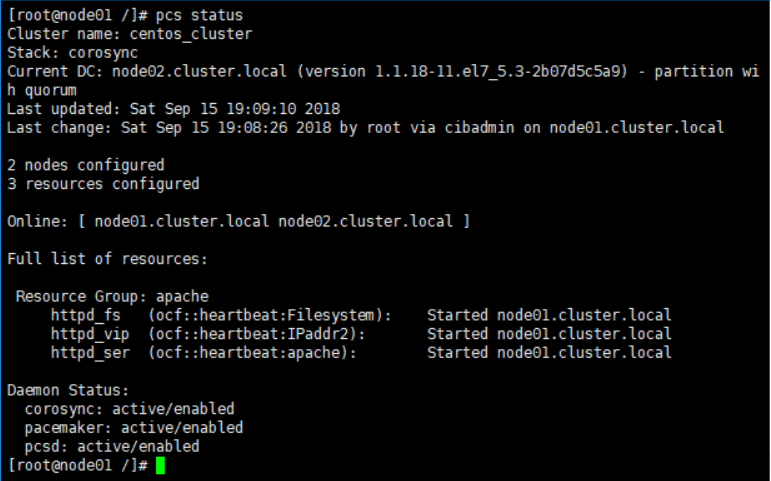
Task: Click the 'pacemaker: active/enabled' status line
Action: click(x=134, y=428)
